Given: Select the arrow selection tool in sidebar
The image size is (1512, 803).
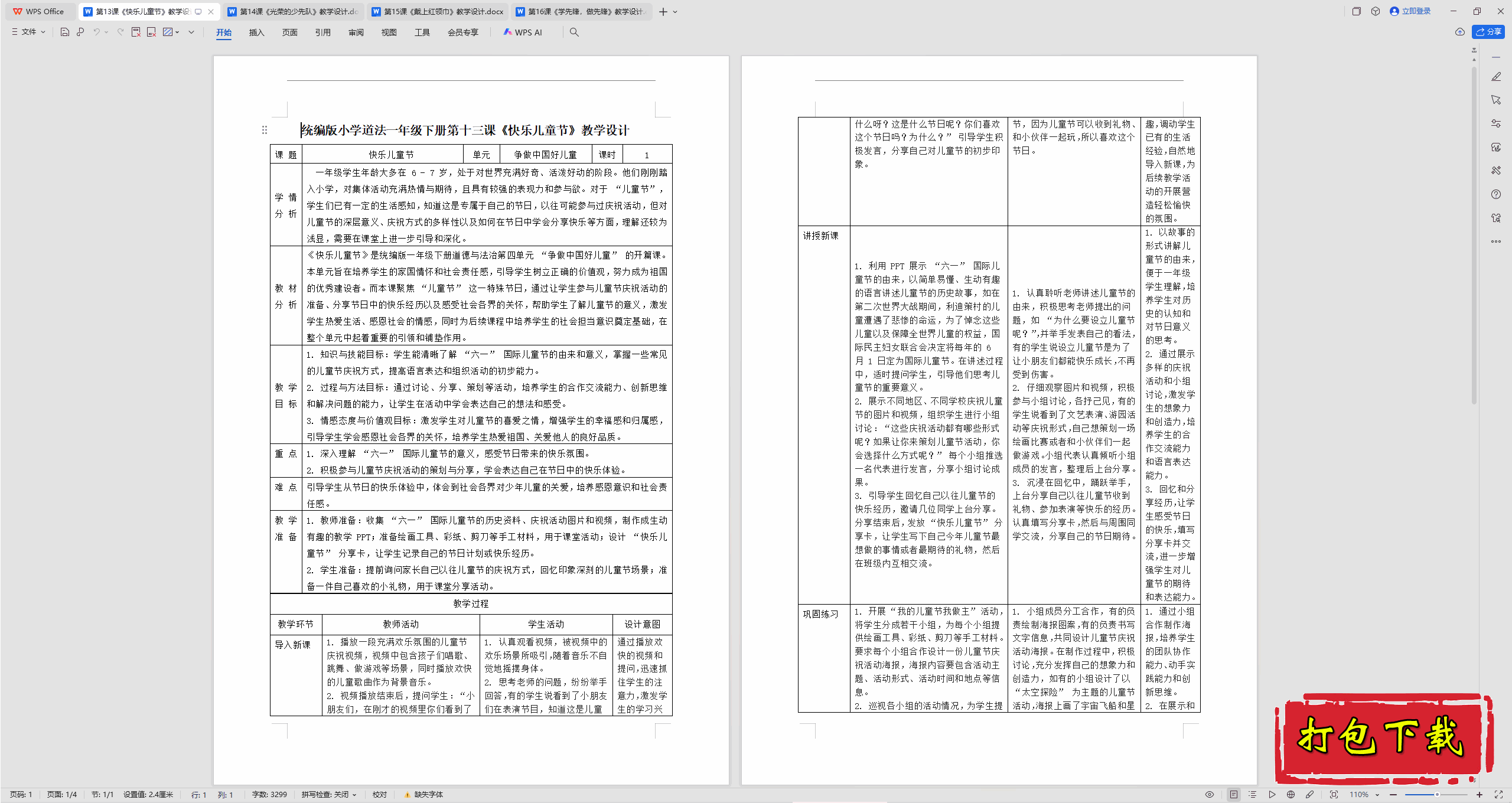Looking at the screenshot, I should point(1496,100).
